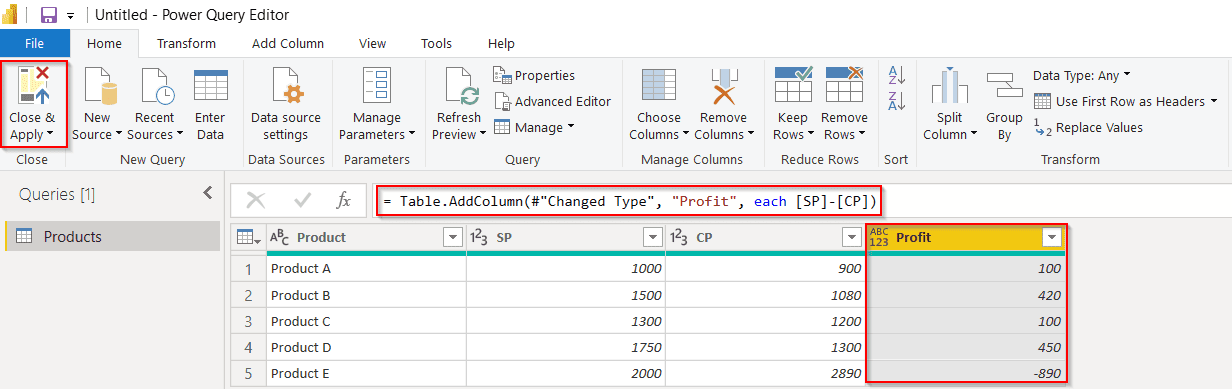Screen dimensions: 1232x389
Task: Select the Product E cell
Action: (366, 373)
